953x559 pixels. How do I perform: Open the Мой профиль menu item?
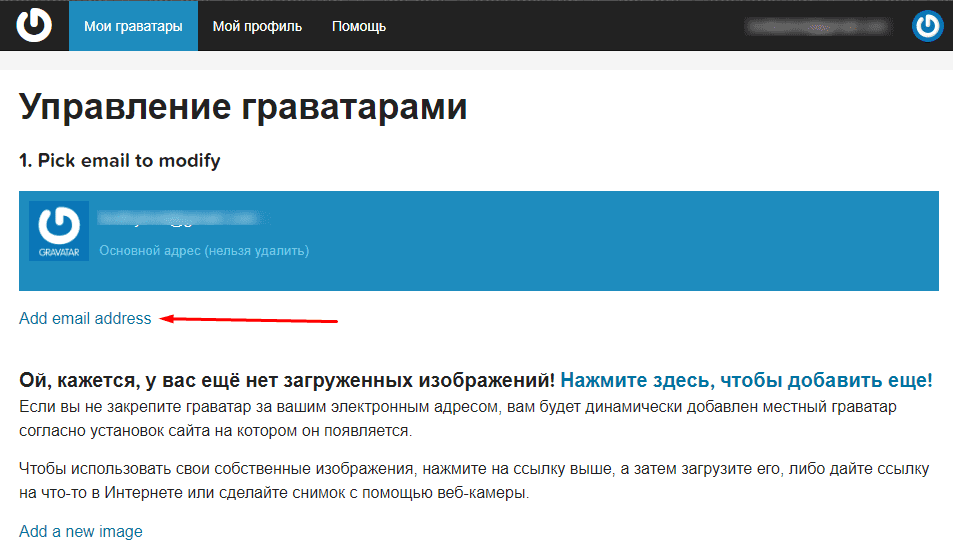[257, 26]
